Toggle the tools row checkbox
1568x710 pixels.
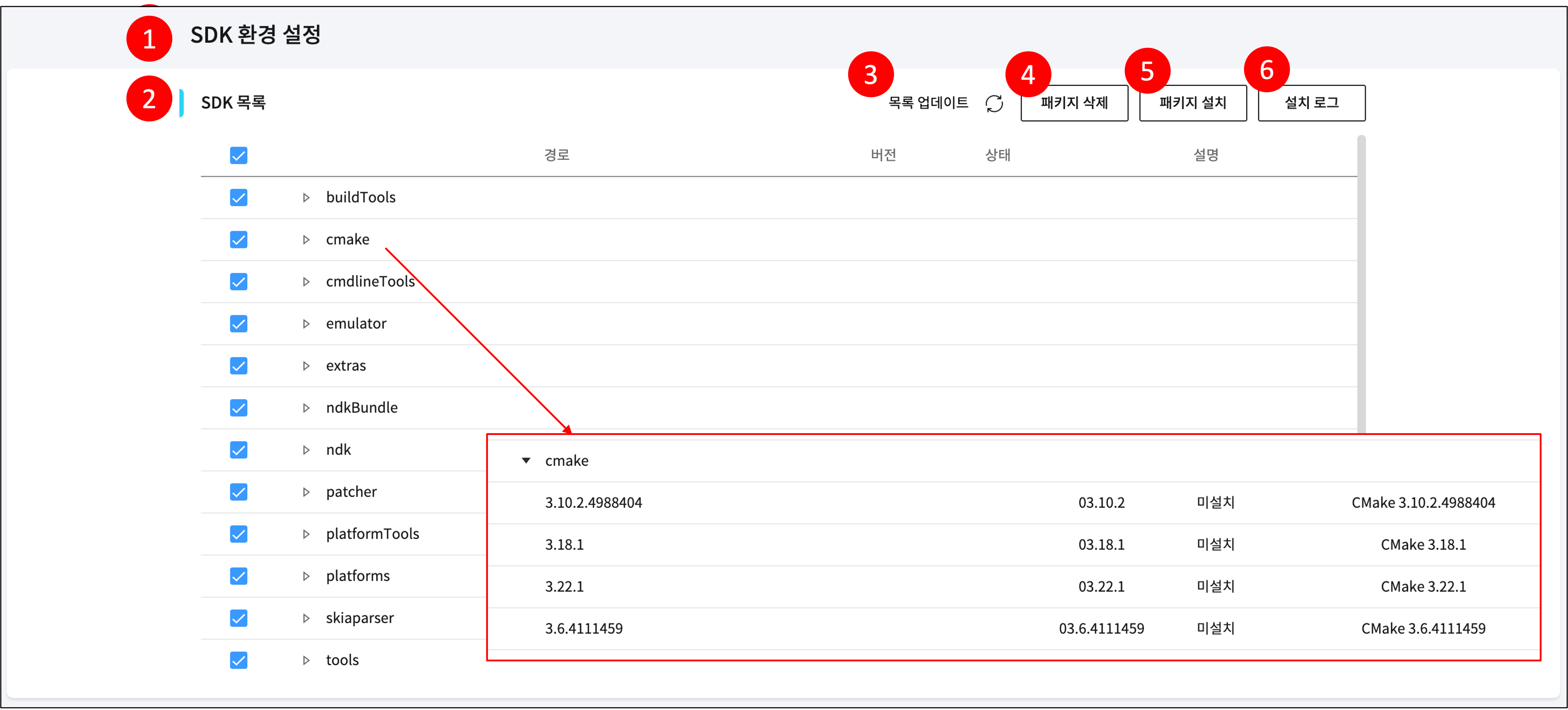point(239,660)
